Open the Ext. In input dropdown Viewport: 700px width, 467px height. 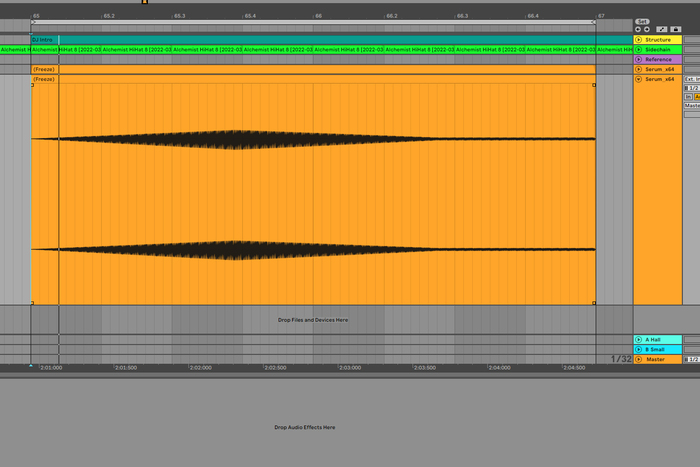tap(691, 78)
